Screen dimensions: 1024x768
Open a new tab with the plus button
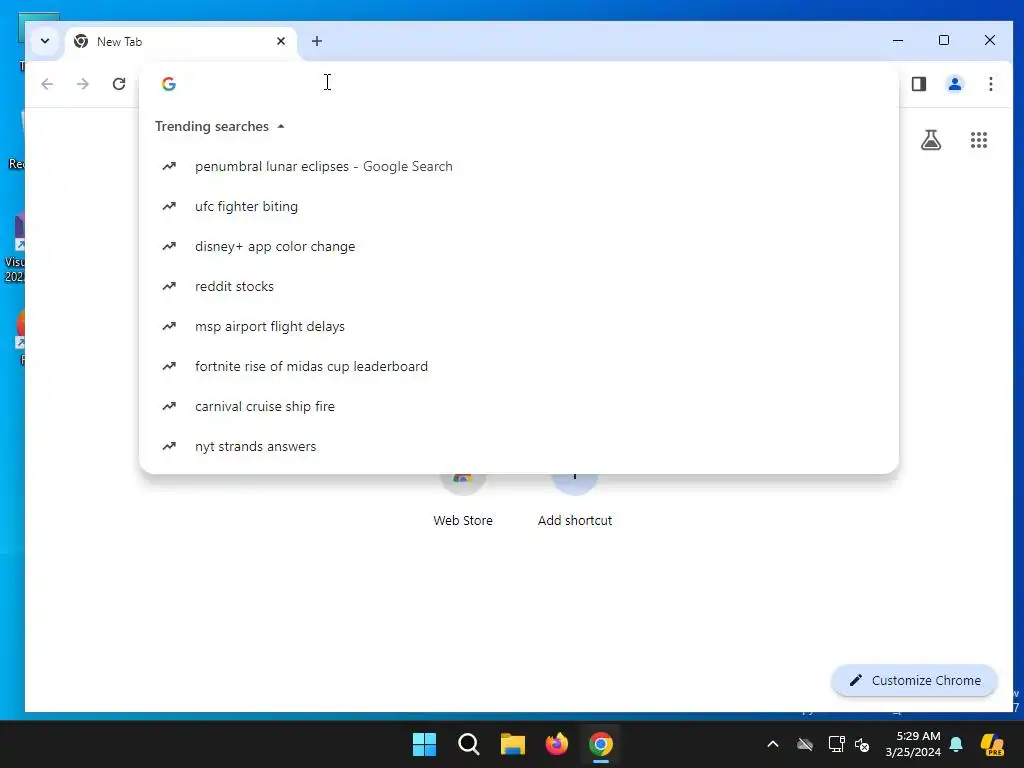317,41
